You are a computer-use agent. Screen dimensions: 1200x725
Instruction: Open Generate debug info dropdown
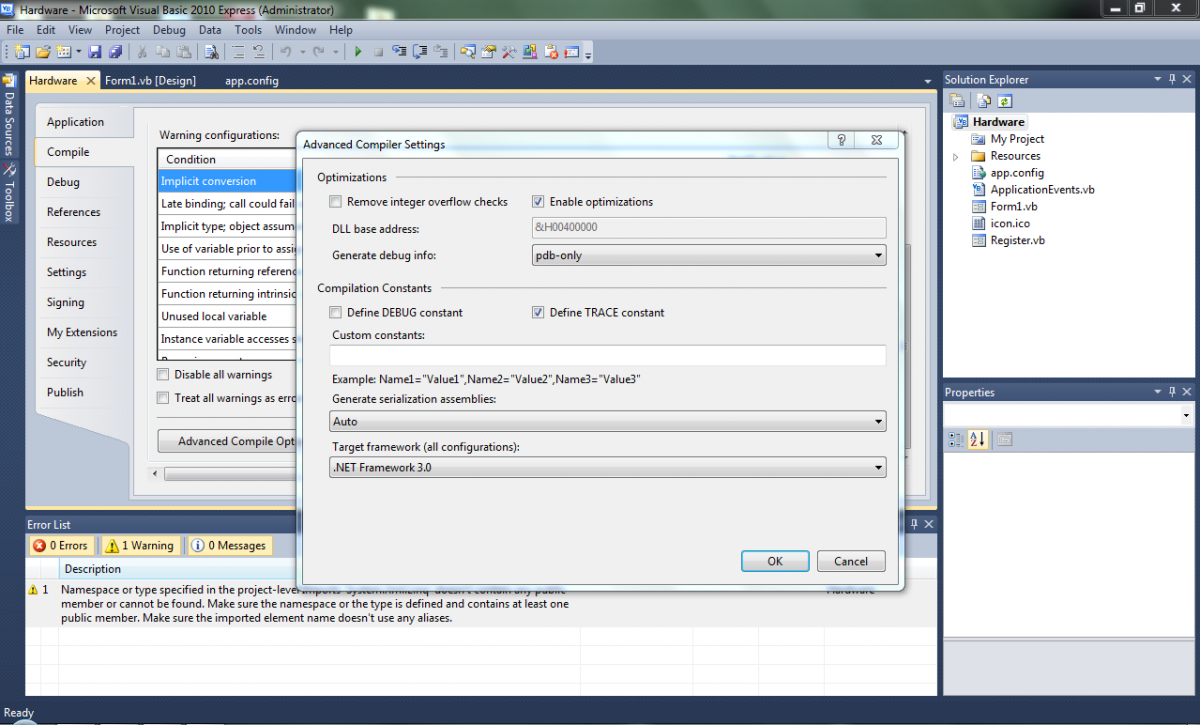click(708, 256)
